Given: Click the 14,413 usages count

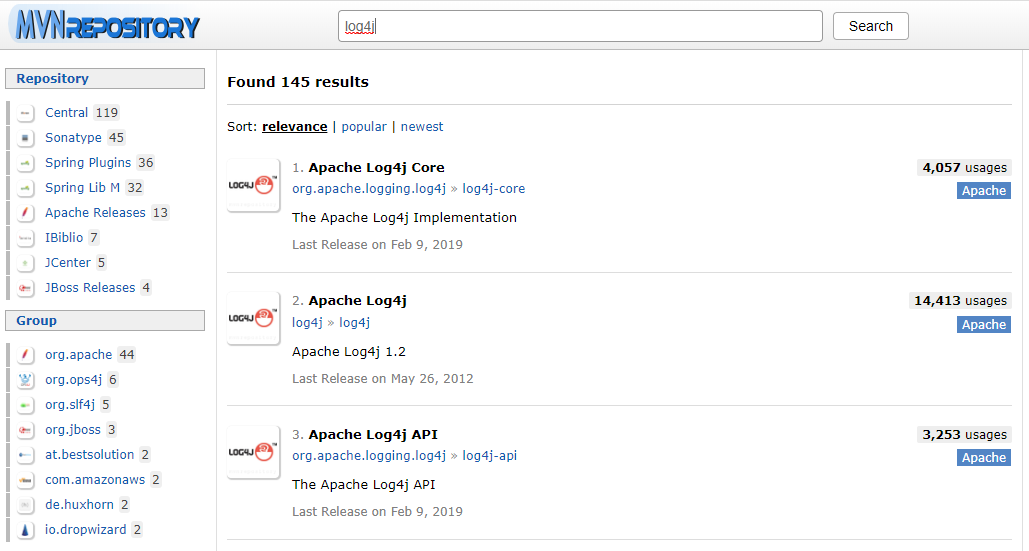Looking at the screenshot, I should click(x=960, y=301).
